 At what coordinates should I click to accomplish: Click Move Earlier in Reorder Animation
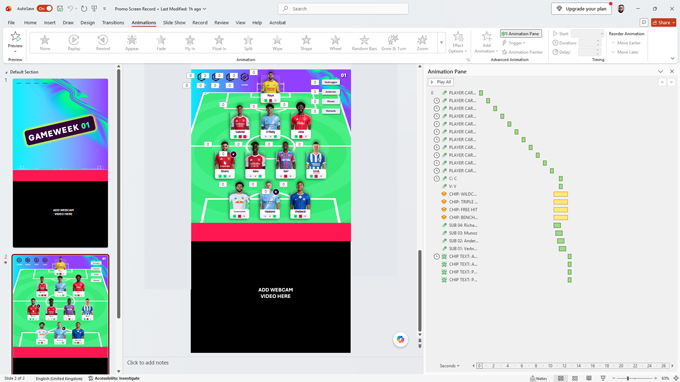626,43
